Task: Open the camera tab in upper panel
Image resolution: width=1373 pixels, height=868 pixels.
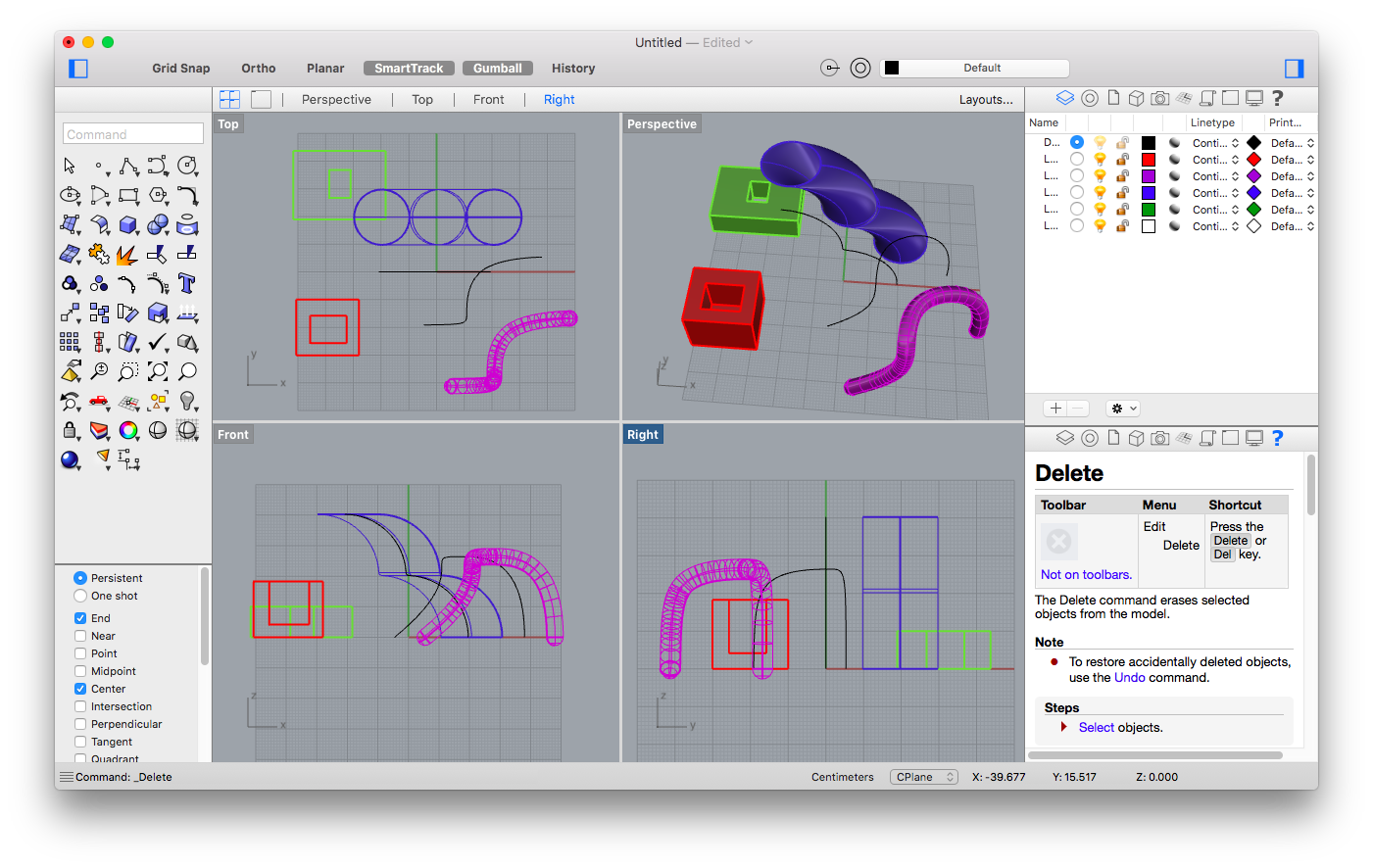Action: click(x=1159, y=98)
